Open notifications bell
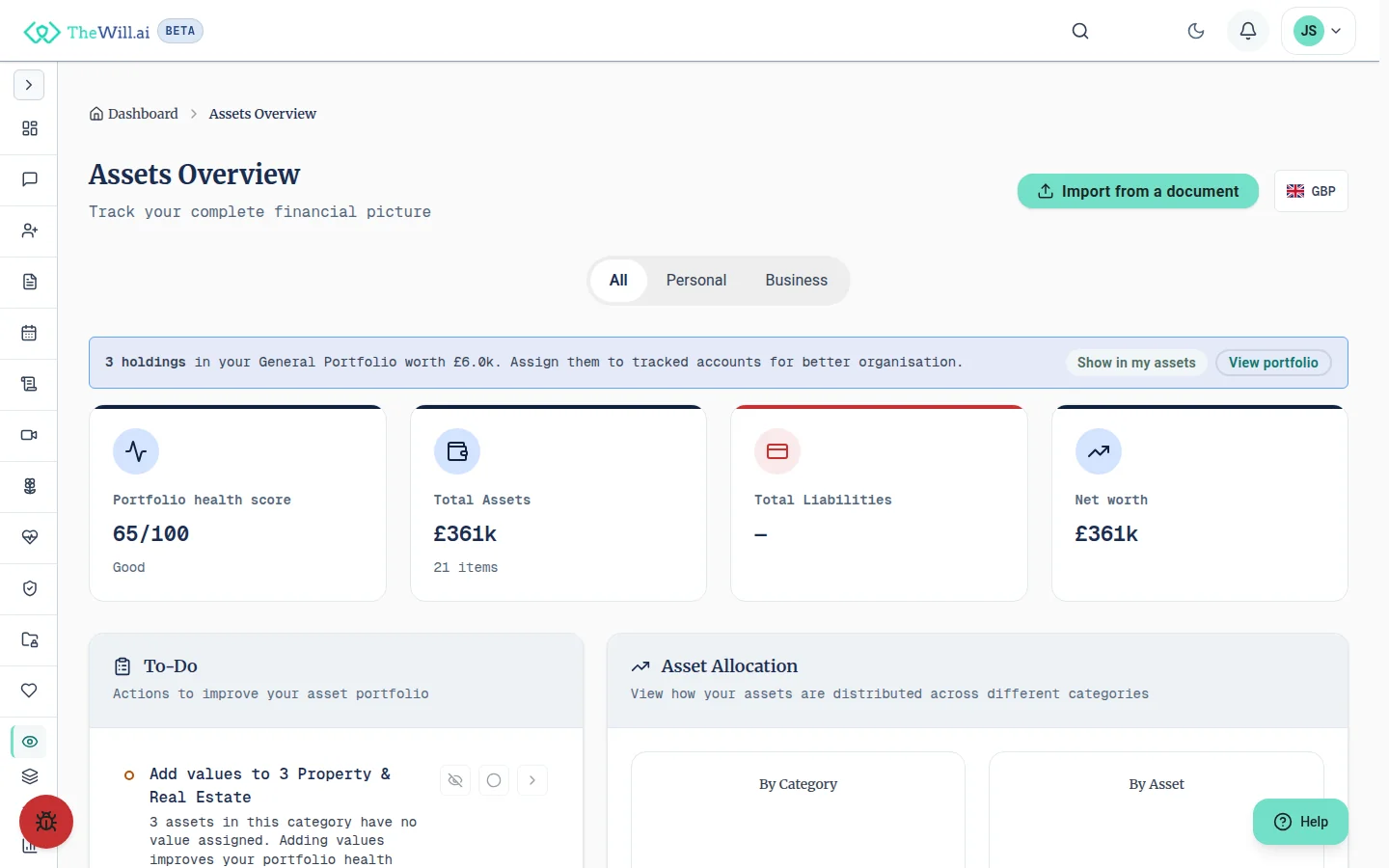This screenshot has height=868, width=1389. pos(1248,31)
